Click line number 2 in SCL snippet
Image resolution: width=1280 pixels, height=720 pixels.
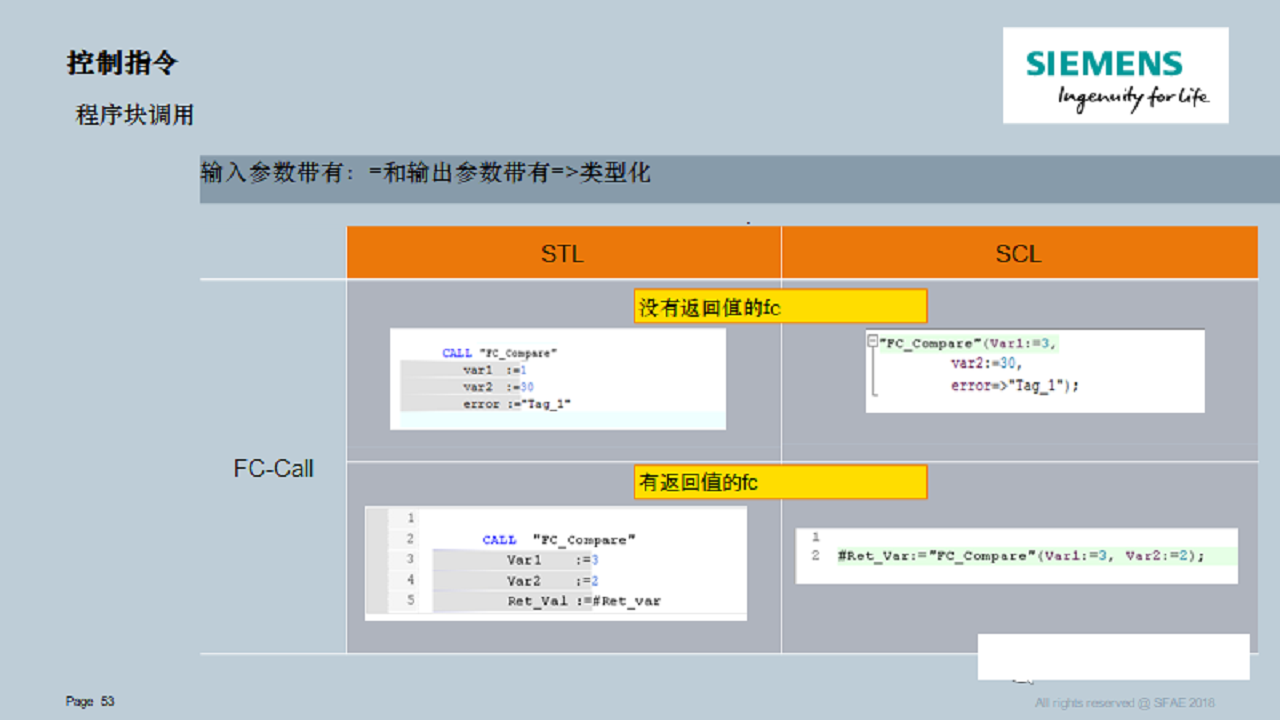click(x=816, y=555)
